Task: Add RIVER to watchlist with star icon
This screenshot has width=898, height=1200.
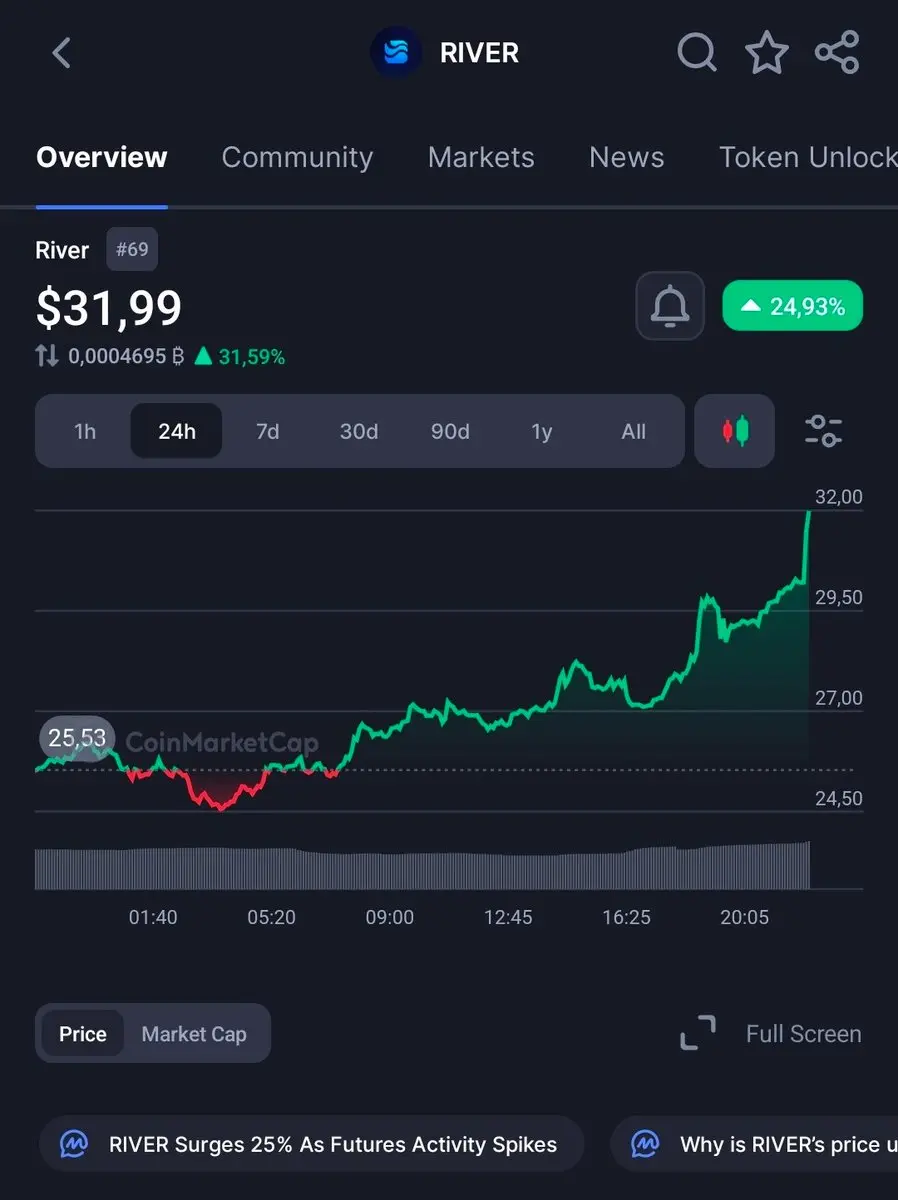Action: tap(767, 53)
